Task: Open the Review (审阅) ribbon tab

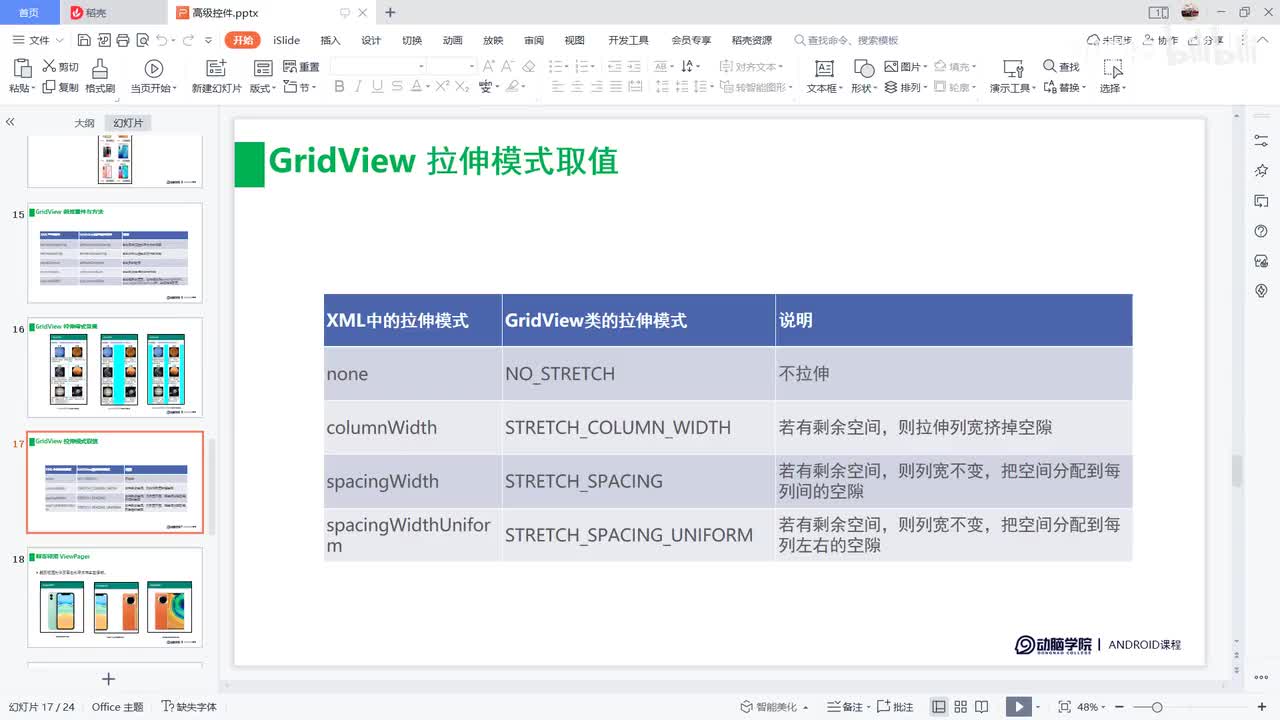Action: point(534,40)
